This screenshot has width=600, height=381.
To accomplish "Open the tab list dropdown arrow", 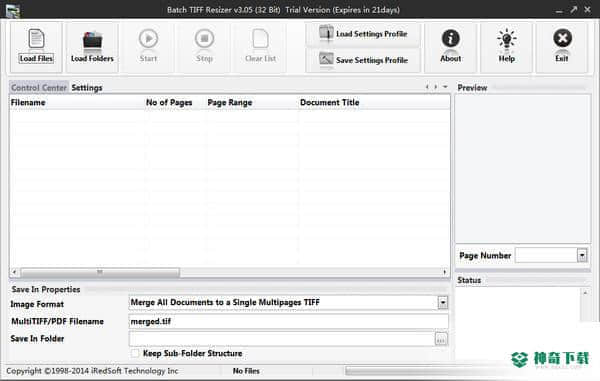I will tap(445, 87).
